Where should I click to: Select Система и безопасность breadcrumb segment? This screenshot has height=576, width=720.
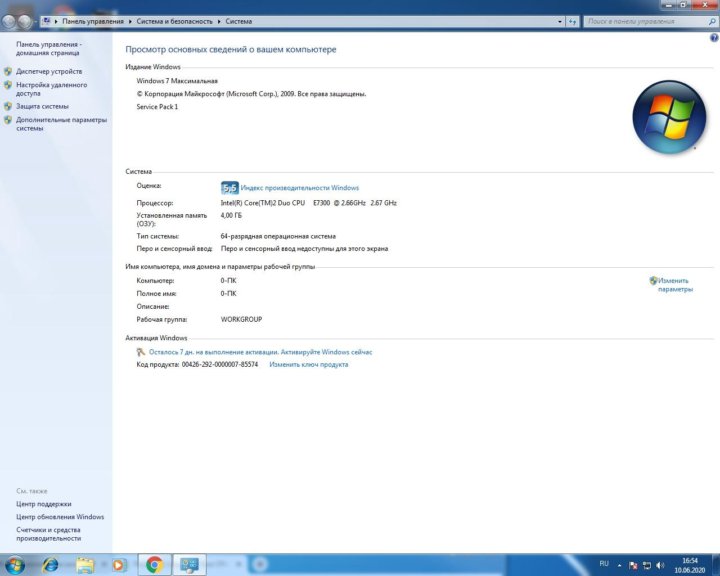174,22
